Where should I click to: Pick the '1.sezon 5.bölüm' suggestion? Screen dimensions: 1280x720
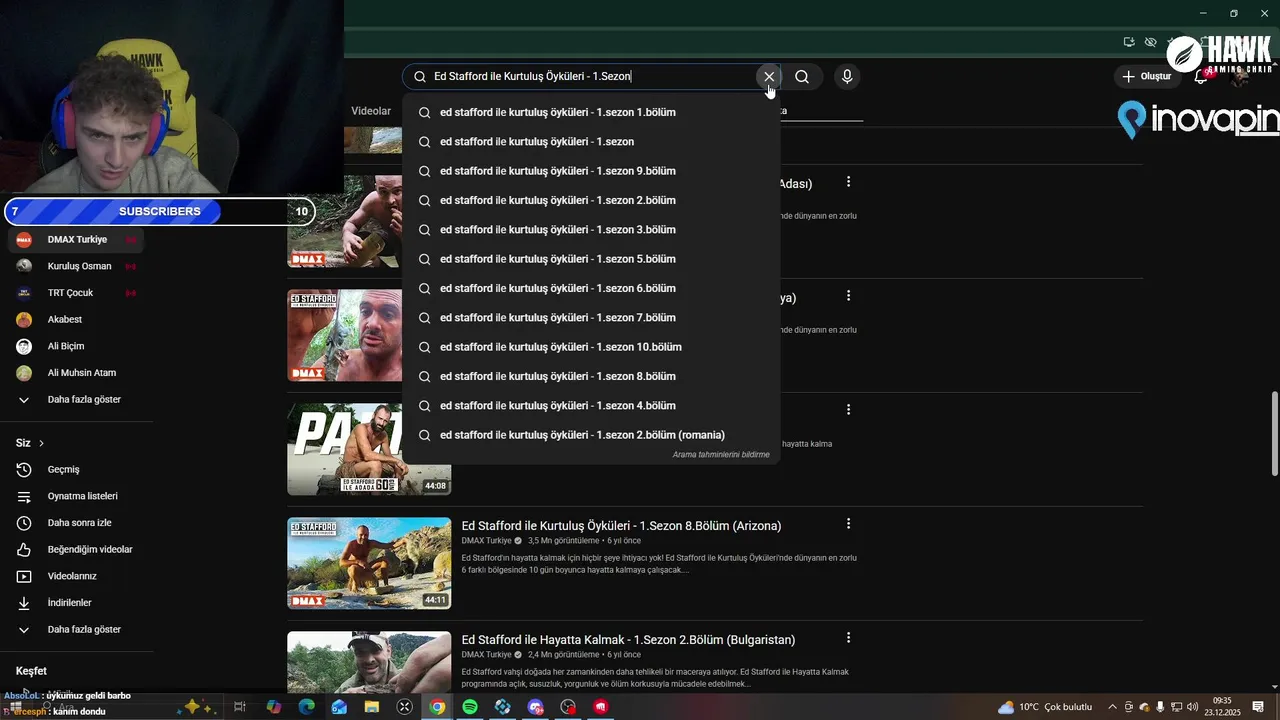[590, 259]
